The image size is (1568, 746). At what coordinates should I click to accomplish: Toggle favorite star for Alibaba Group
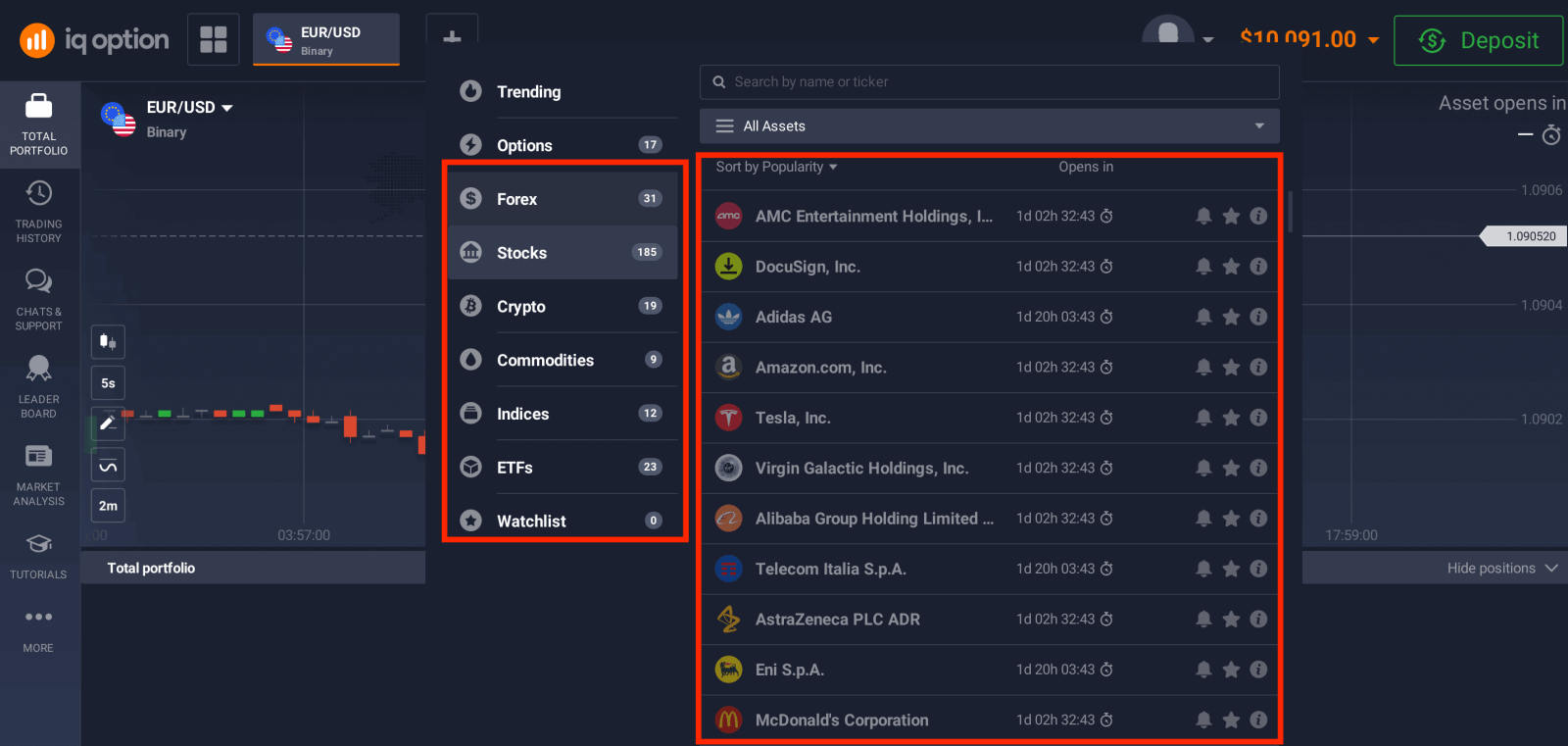1231,519
